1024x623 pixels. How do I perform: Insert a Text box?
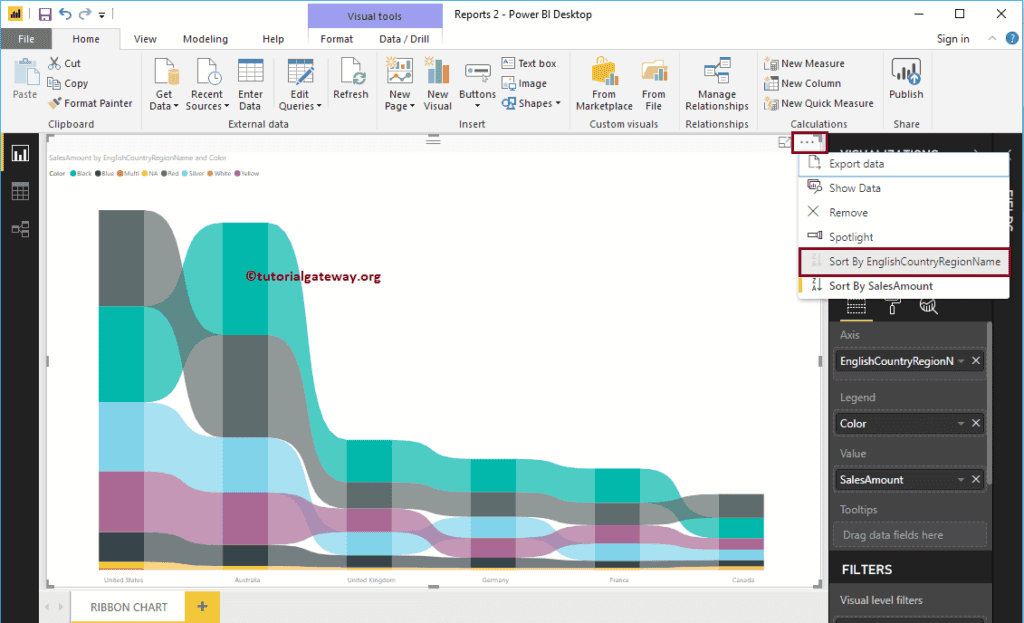point(529,63)
